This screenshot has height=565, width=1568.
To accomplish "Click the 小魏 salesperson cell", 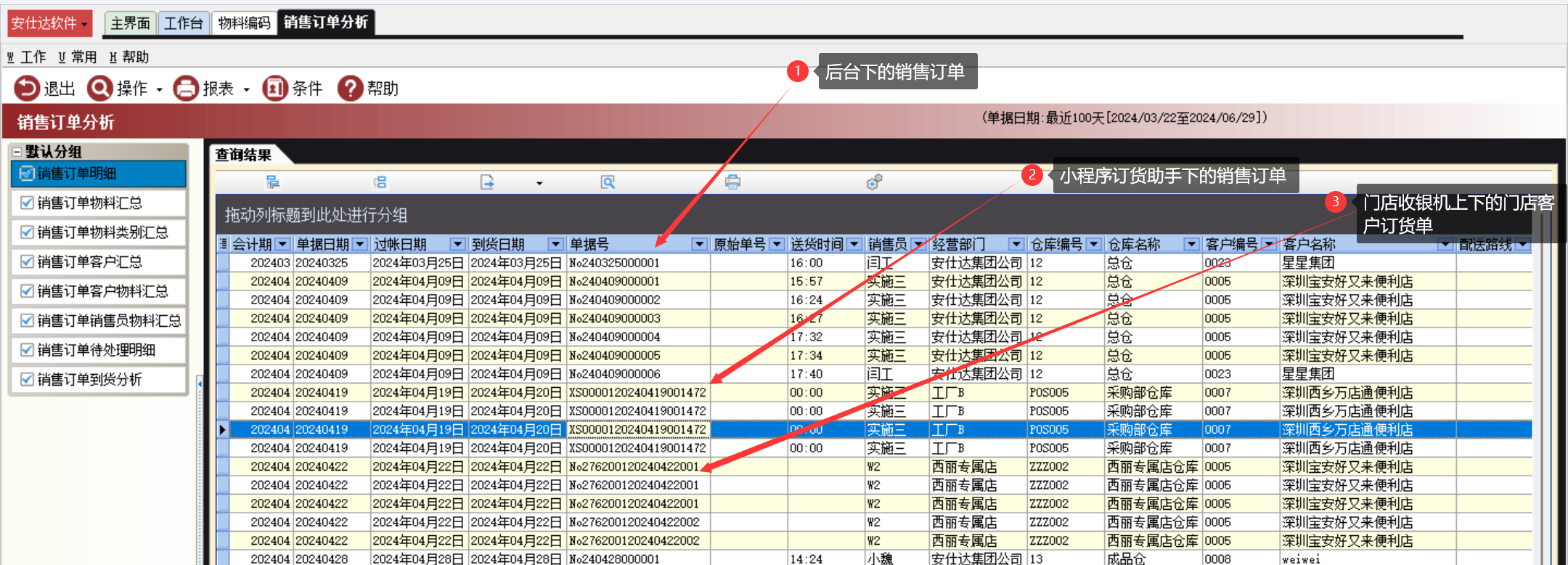I will point(897,558).
